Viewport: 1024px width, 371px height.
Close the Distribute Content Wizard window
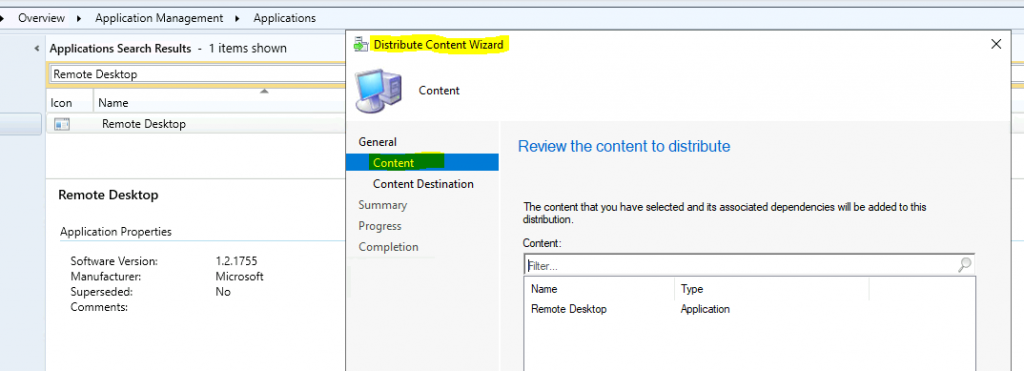tap(996, 44)
